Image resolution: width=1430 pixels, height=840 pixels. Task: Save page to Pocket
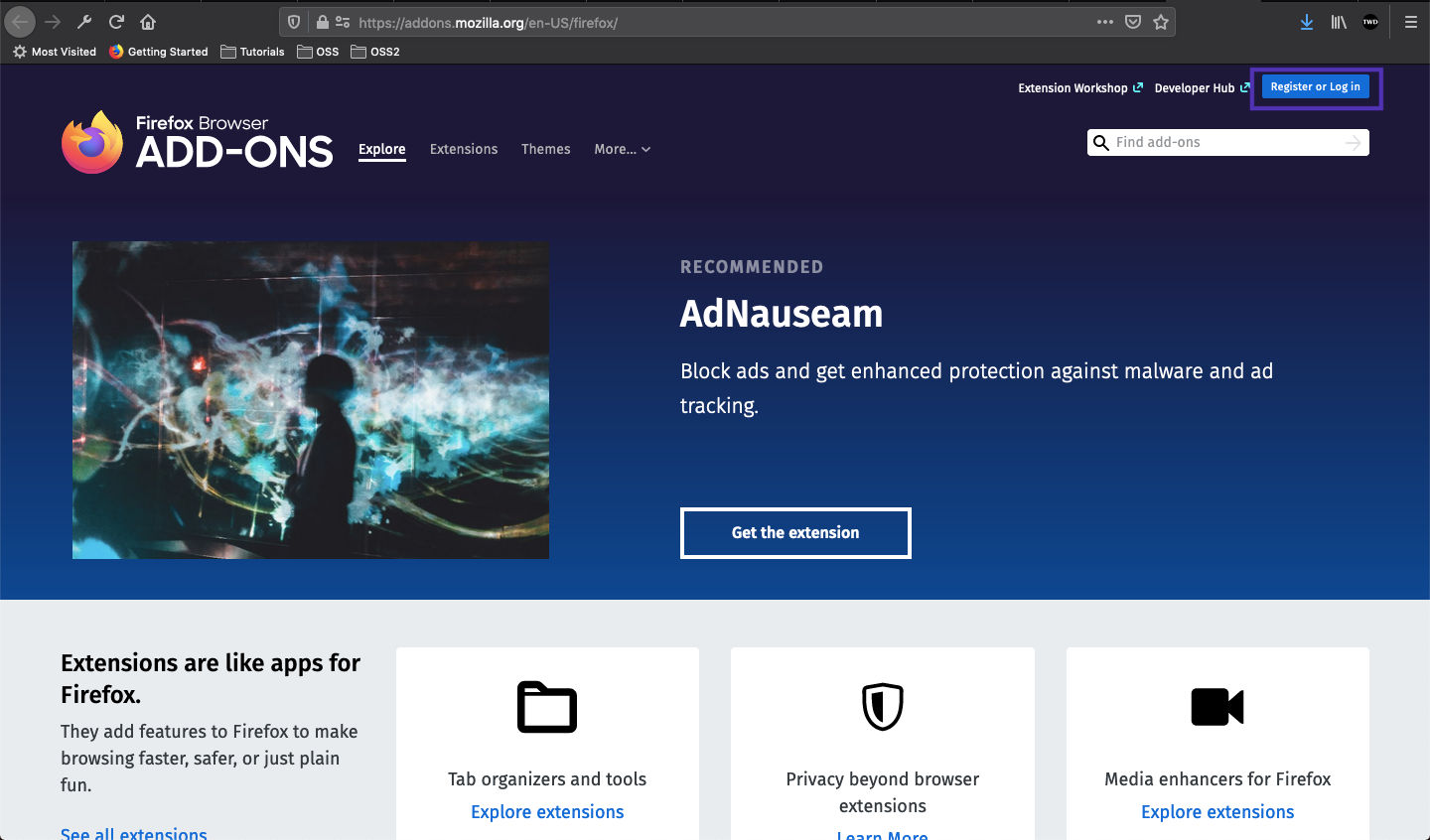click(x=1133, y=22)
